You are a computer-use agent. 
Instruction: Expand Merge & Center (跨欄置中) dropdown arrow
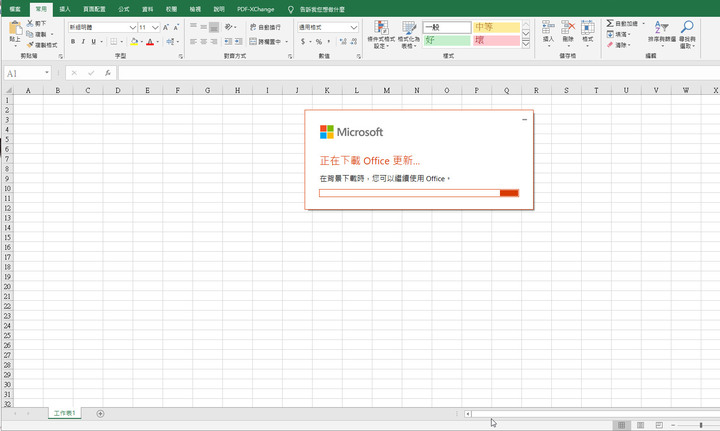[287, 42]
